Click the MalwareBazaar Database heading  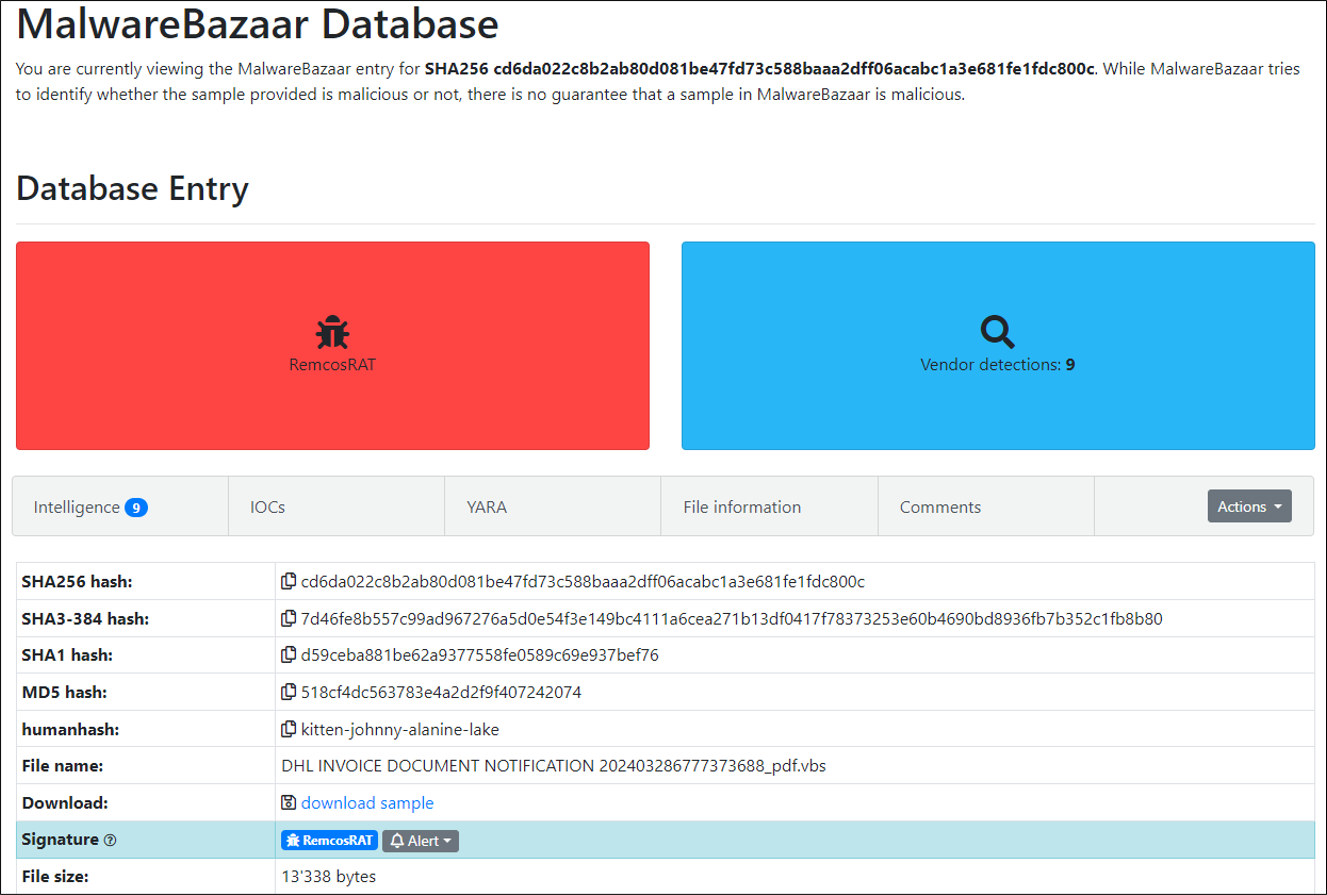(x=257, y=23)
